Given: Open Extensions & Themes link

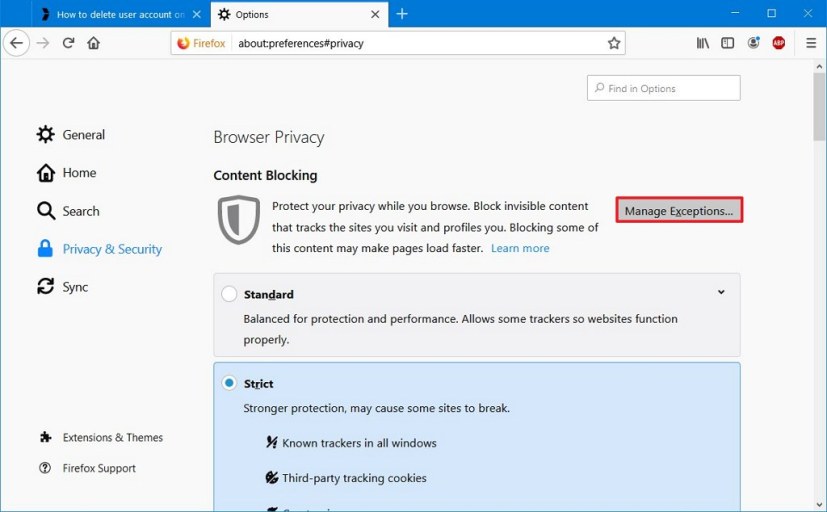Looking at the screenshot, I should pos(101,437).
